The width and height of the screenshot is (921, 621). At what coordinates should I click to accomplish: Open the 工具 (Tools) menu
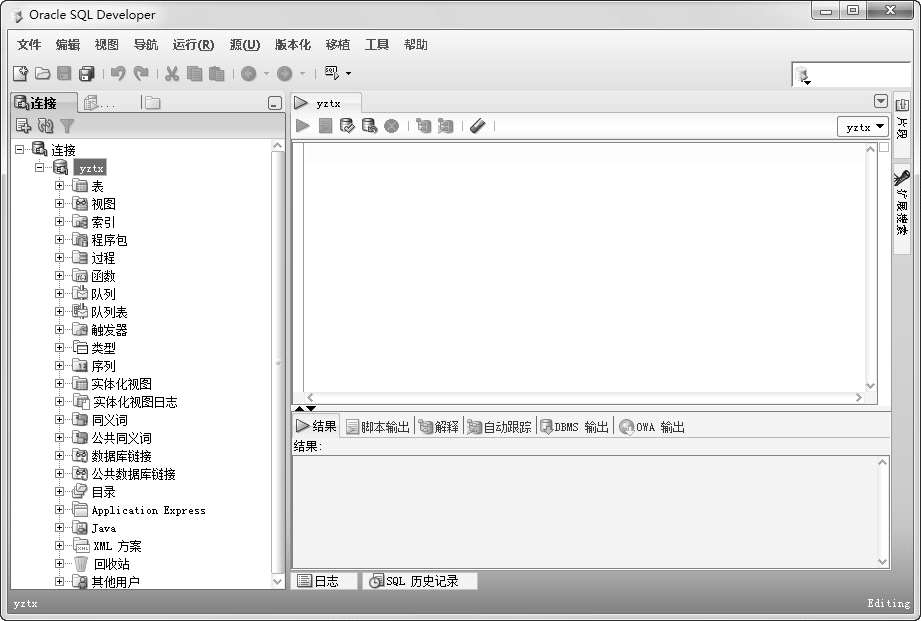pyautogui.click(x=377, y=45)
